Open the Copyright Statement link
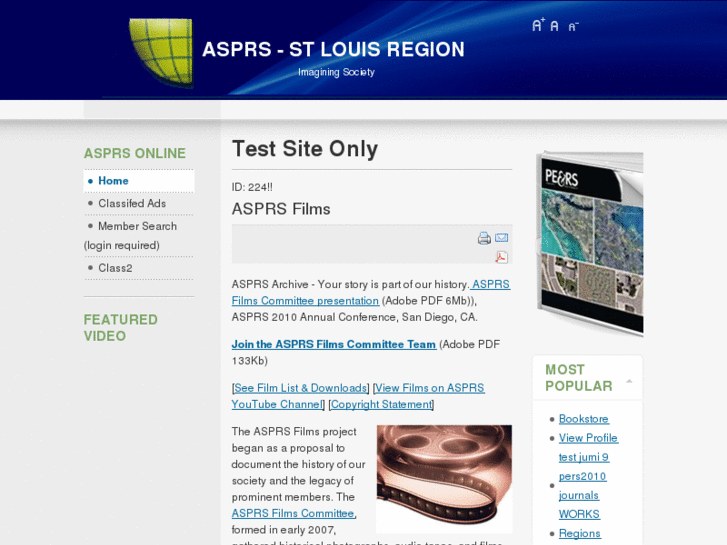 [x=381, y=404]
